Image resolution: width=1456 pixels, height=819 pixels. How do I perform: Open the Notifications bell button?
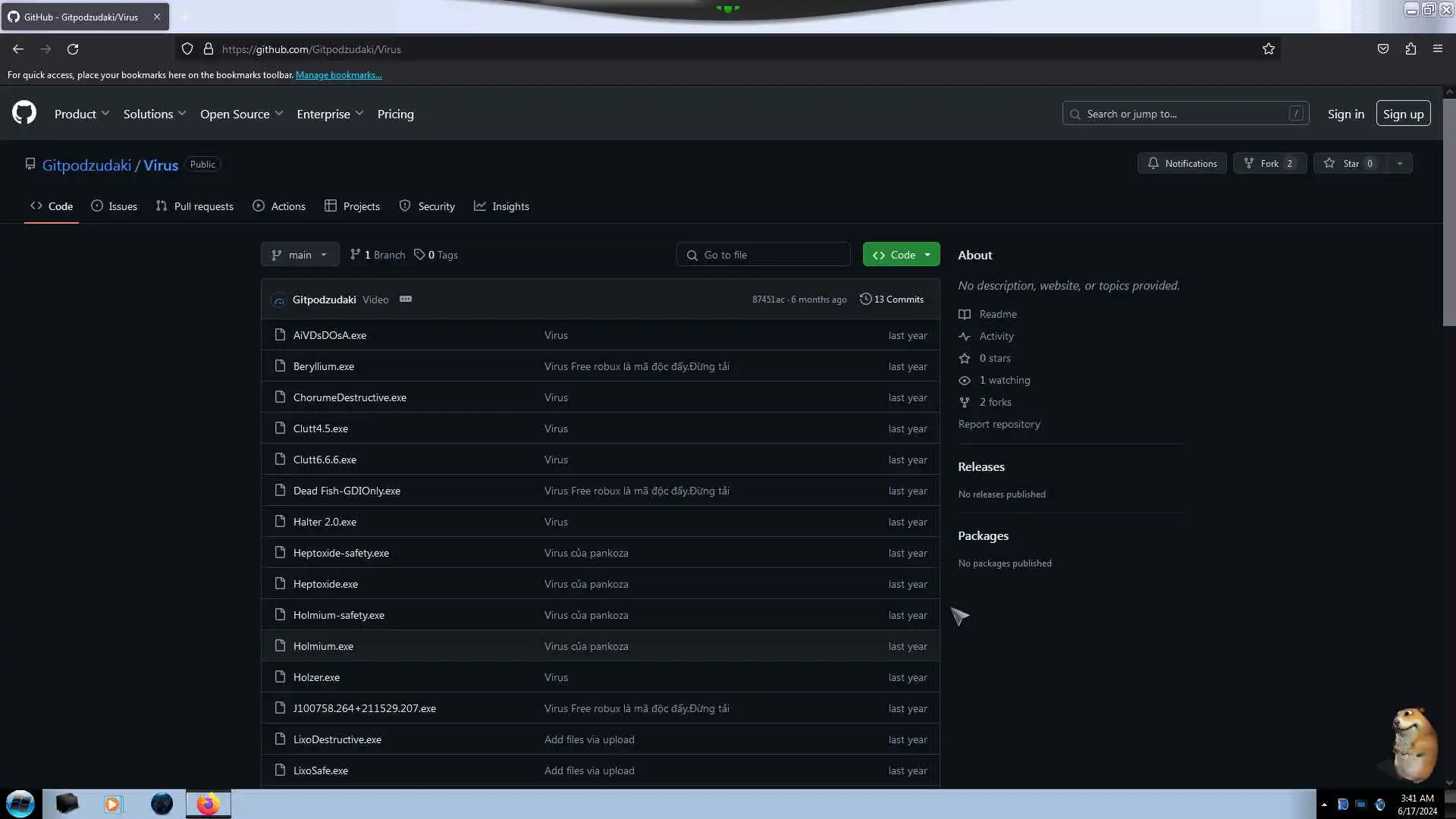1181,164
